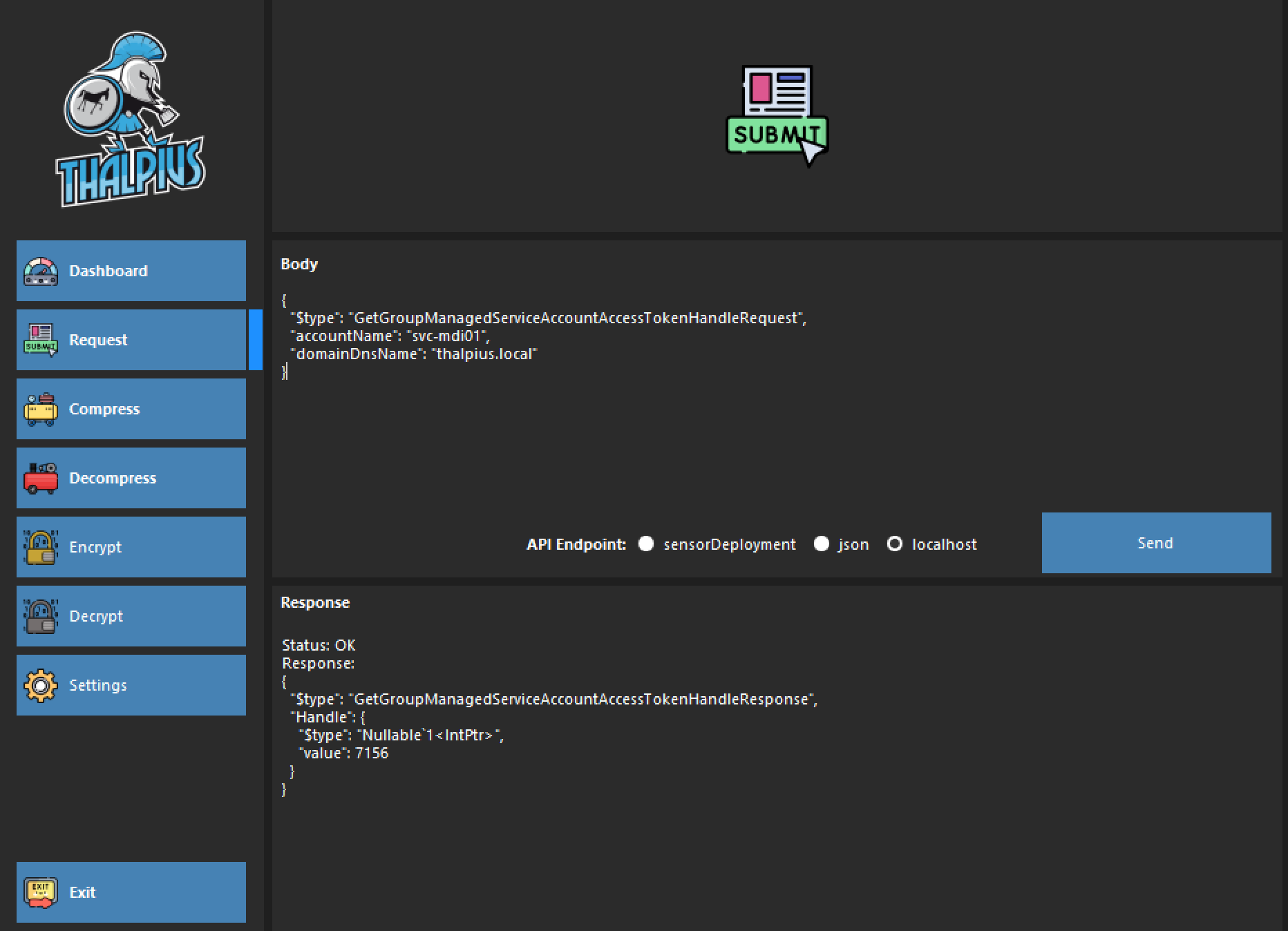Click the Settings gear icon
1288x931 pixels.
point(41,686)
